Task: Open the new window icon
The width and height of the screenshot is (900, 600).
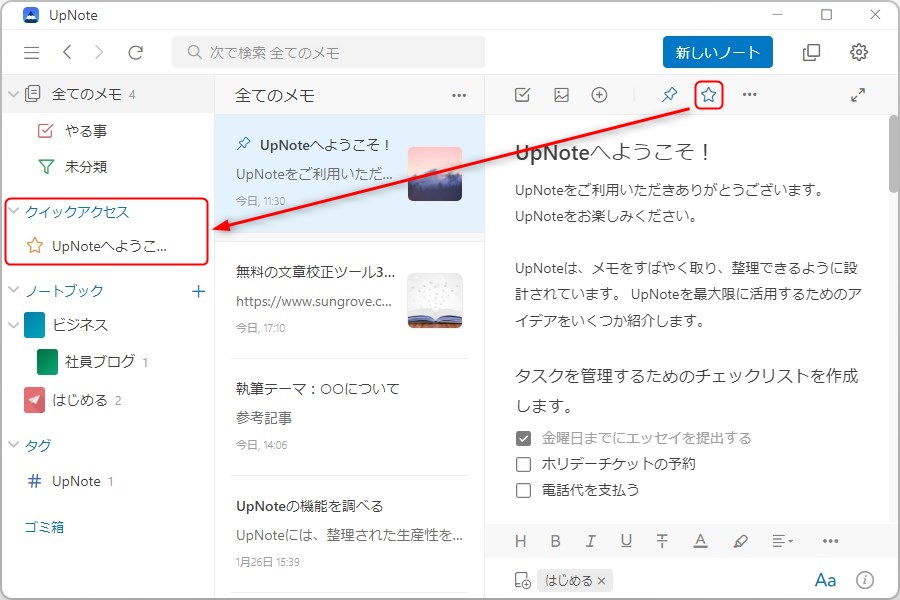Action: pos(811,52)
